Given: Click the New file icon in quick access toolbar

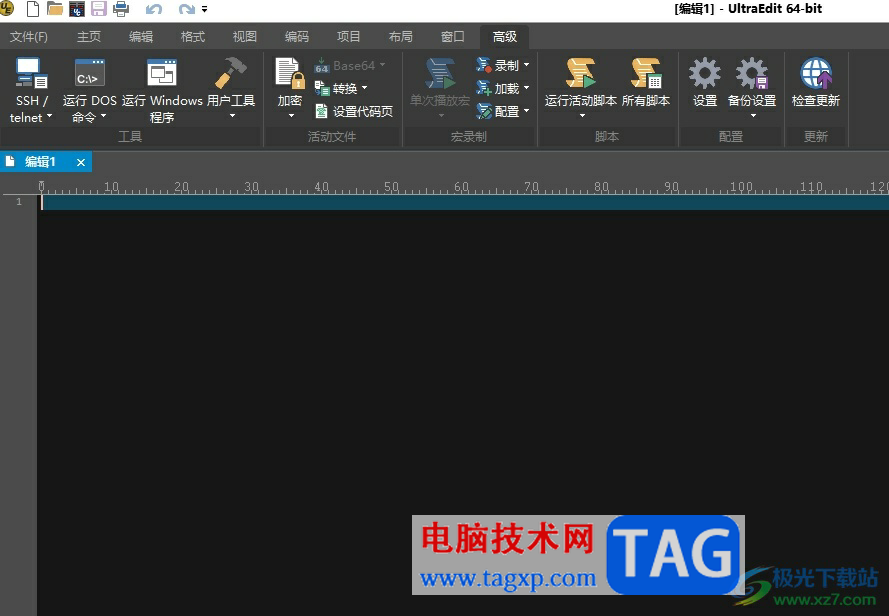Looking at the screenshot, I should click(33, 9).
